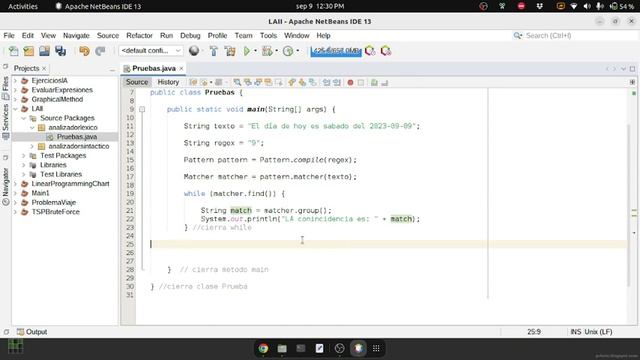Expand the Test Packages node
This screenshot has width=640, height=360.
point(24,156)
